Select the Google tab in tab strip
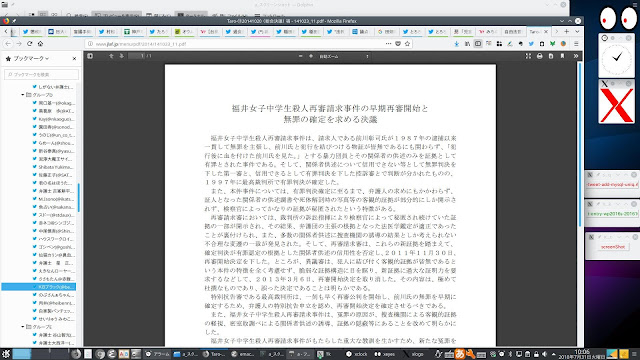The width and height of the screenshot is (640, 360). coord(387,31)
